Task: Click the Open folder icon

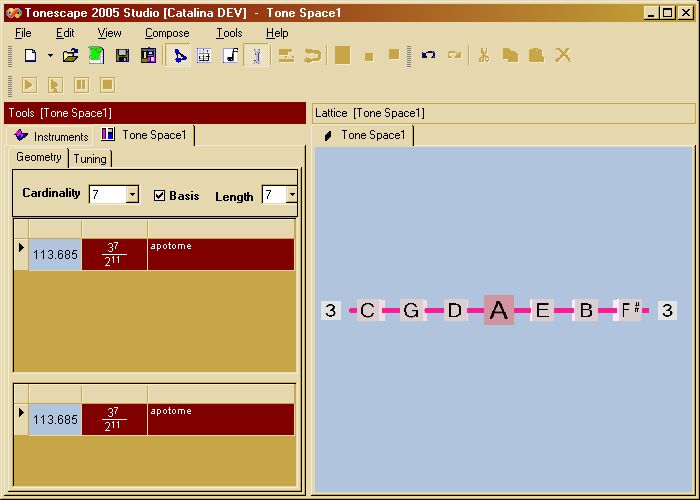Action: click(71, 56)
